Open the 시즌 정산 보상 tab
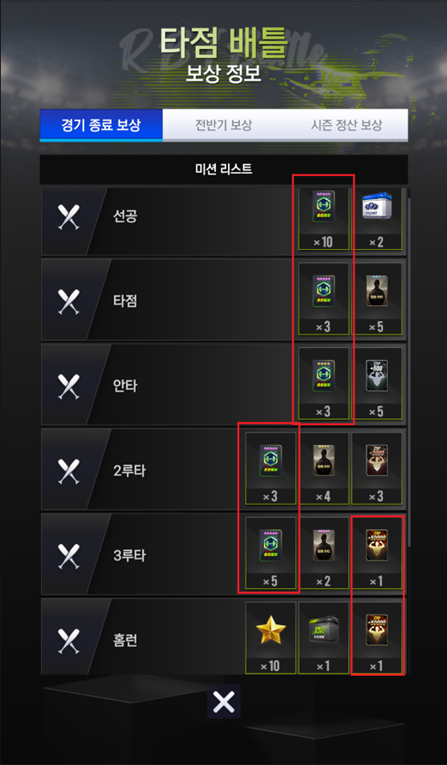This screenshot has width=447, height=765. coord(346,125)
